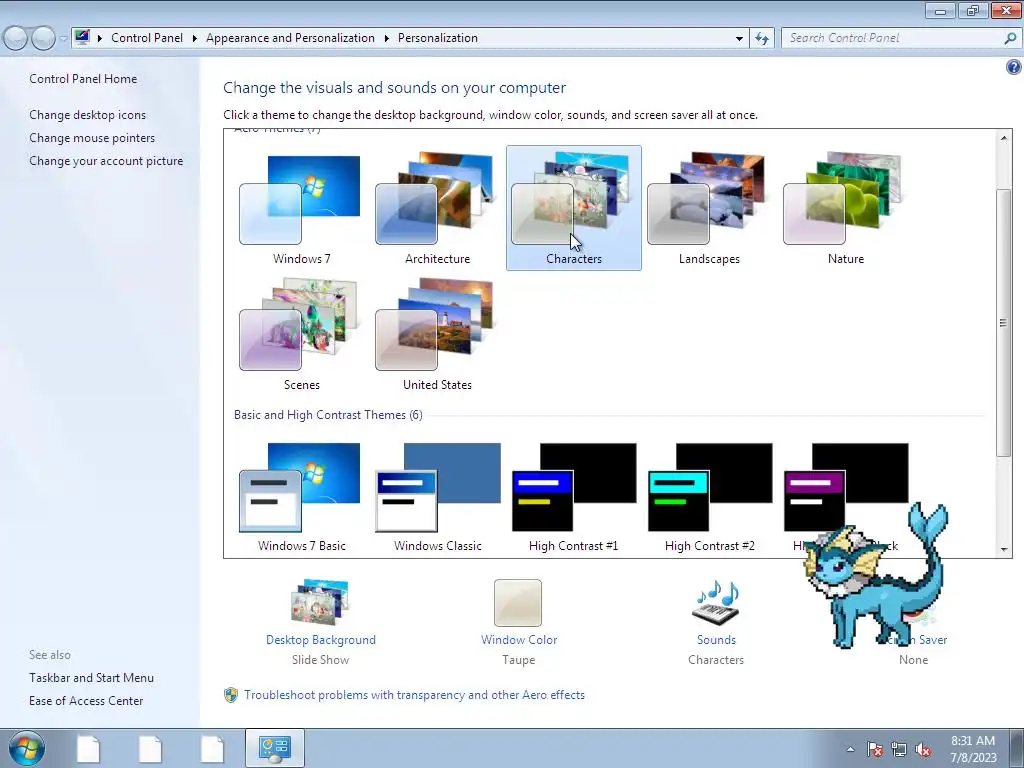
Task: Open first blank taskbar document icon
Action: (88, 749)
